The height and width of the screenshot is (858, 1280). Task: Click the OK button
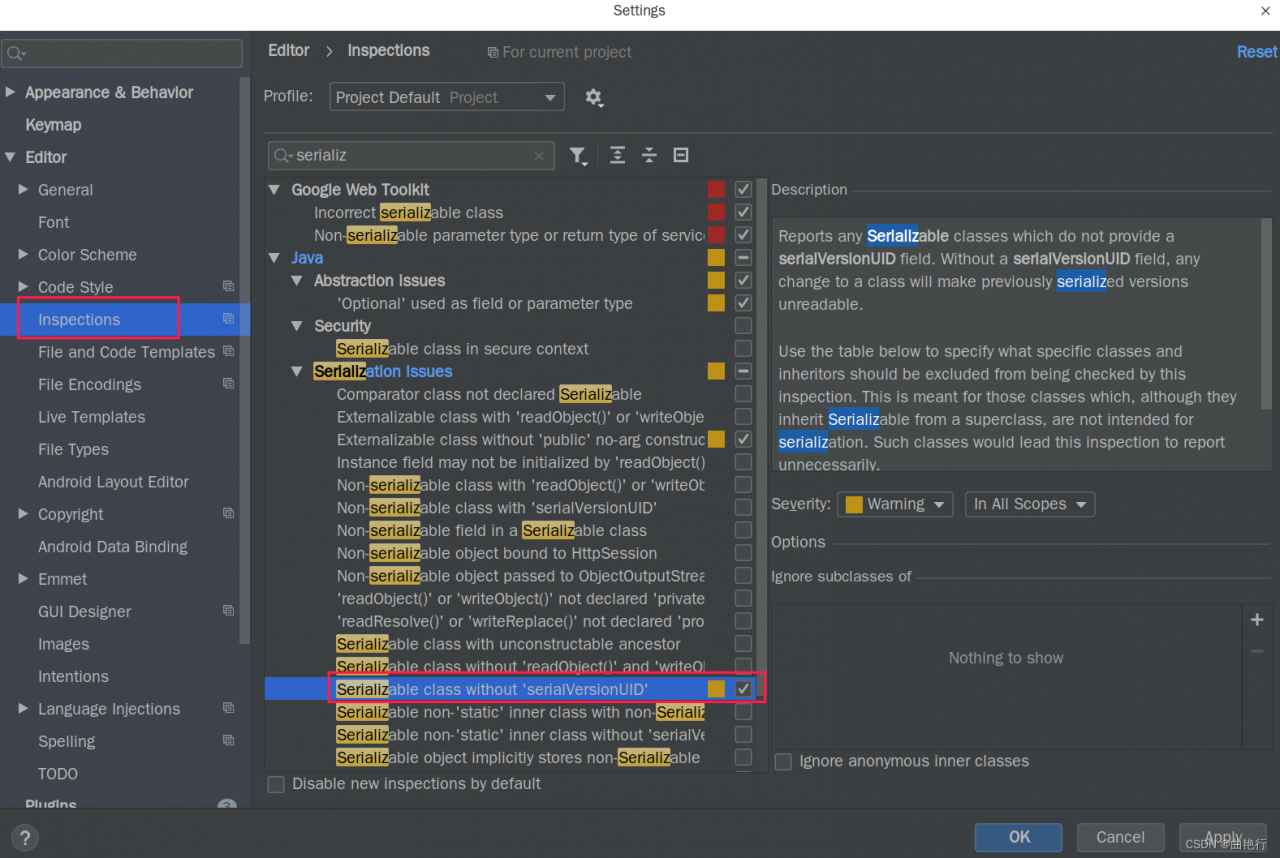(1019, 837)
